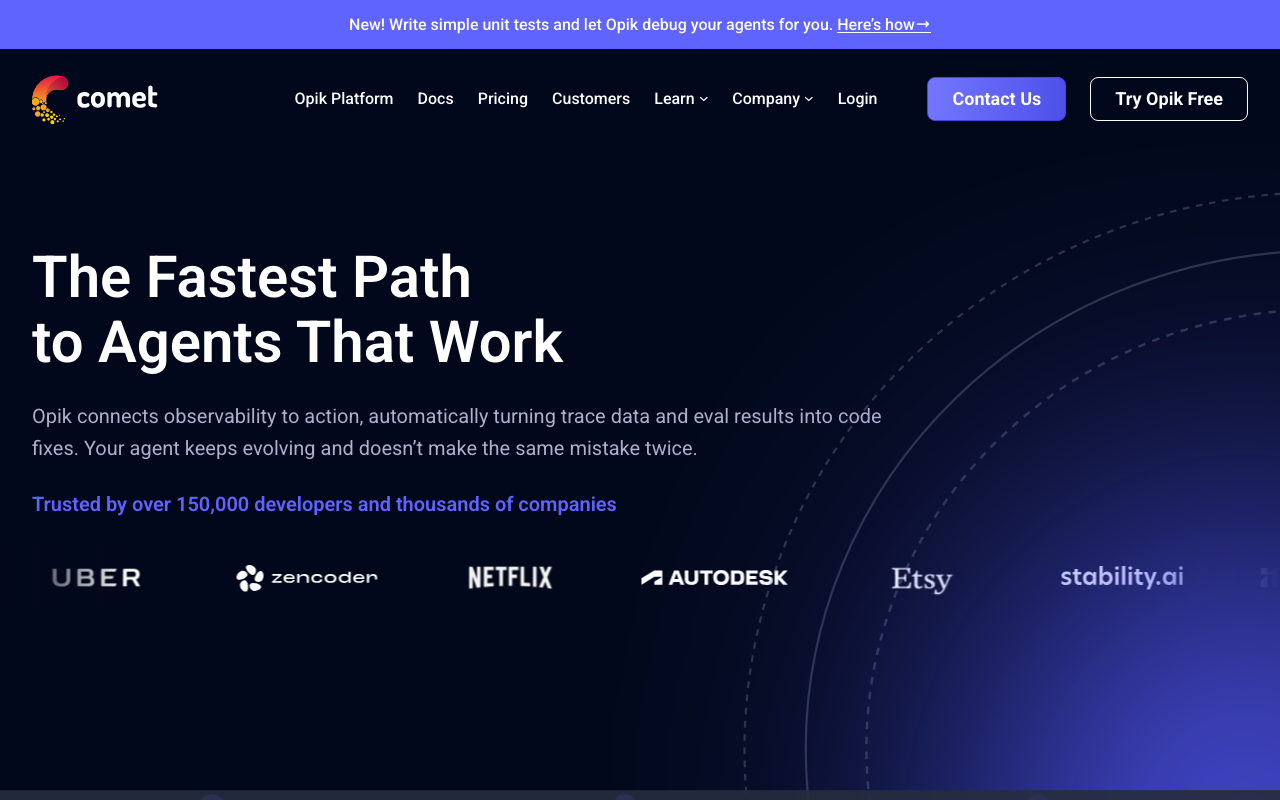This screenshot has width=1280, height=800.
Task: Go to Docs in the navigation
Action: coord(436,99)
